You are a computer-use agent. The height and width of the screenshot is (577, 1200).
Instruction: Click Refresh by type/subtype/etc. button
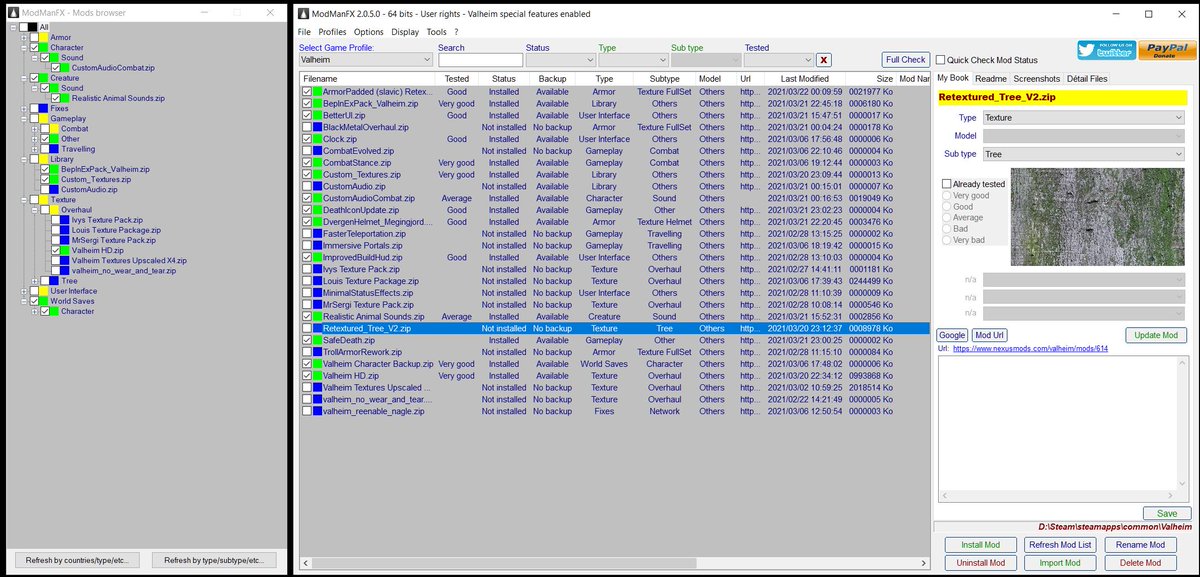[215, 560]
